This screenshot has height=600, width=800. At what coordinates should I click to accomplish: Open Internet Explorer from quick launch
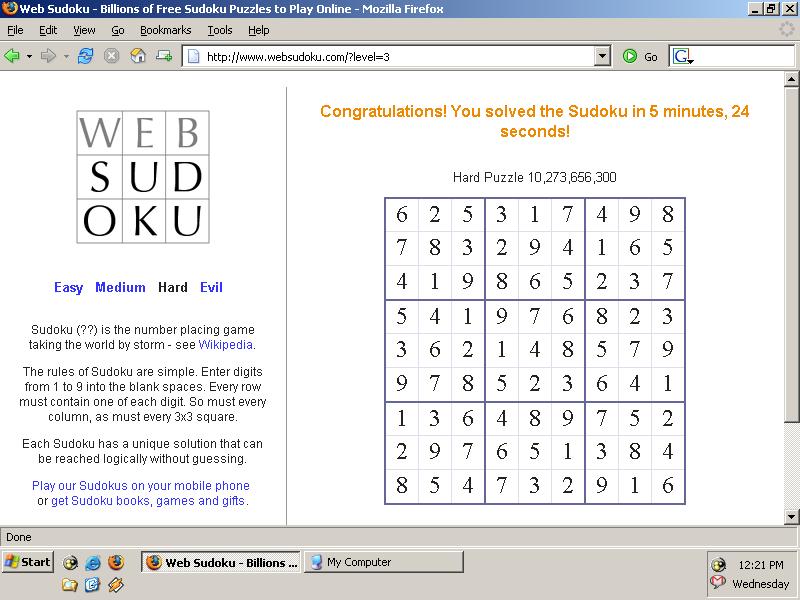(93, 562)
